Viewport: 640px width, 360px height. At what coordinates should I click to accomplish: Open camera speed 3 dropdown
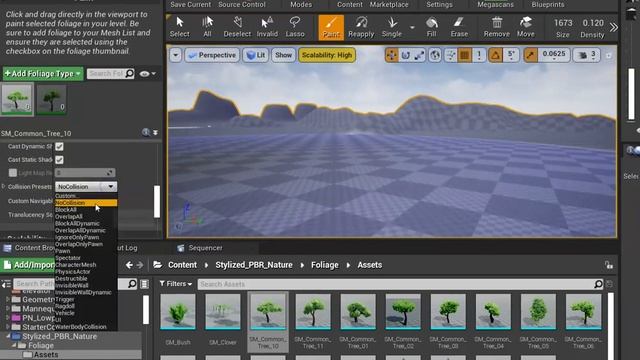point(587,55)
